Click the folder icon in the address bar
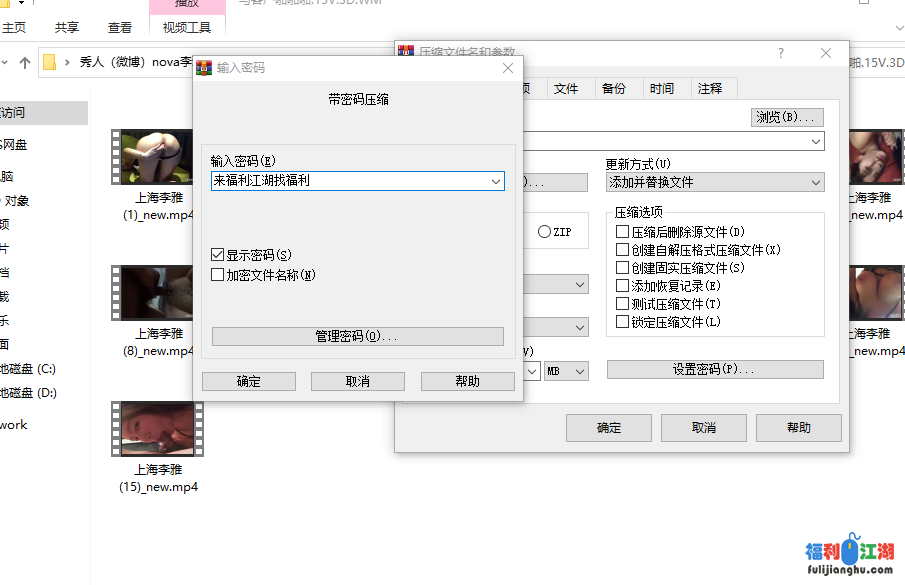The image size is (905, 585). [50, 62]
